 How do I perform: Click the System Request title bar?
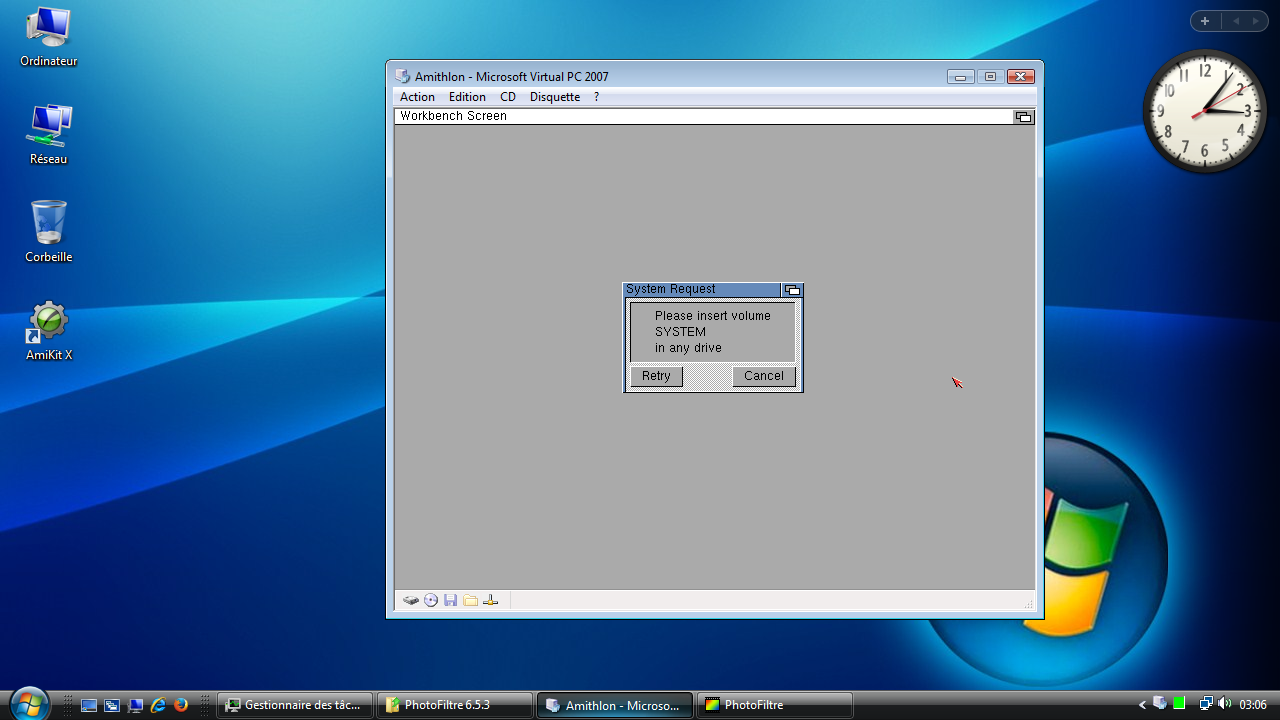(702, 290)
